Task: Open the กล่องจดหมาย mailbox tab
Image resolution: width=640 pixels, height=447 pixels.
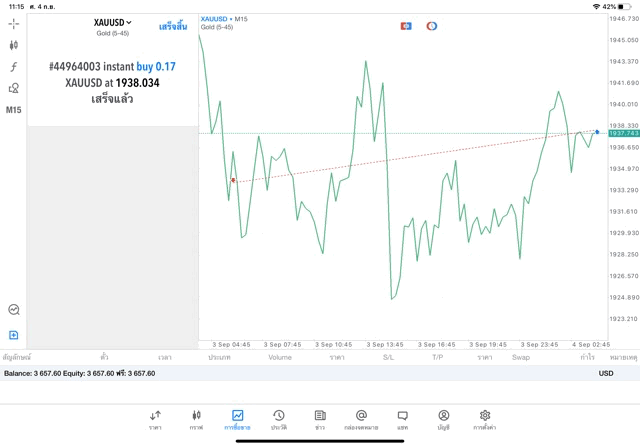Action: [361, 419]
